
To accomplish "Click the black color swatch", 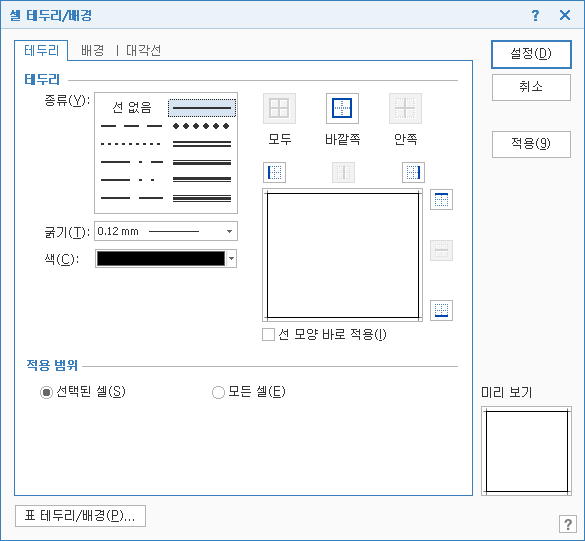I will coord(161,259).
